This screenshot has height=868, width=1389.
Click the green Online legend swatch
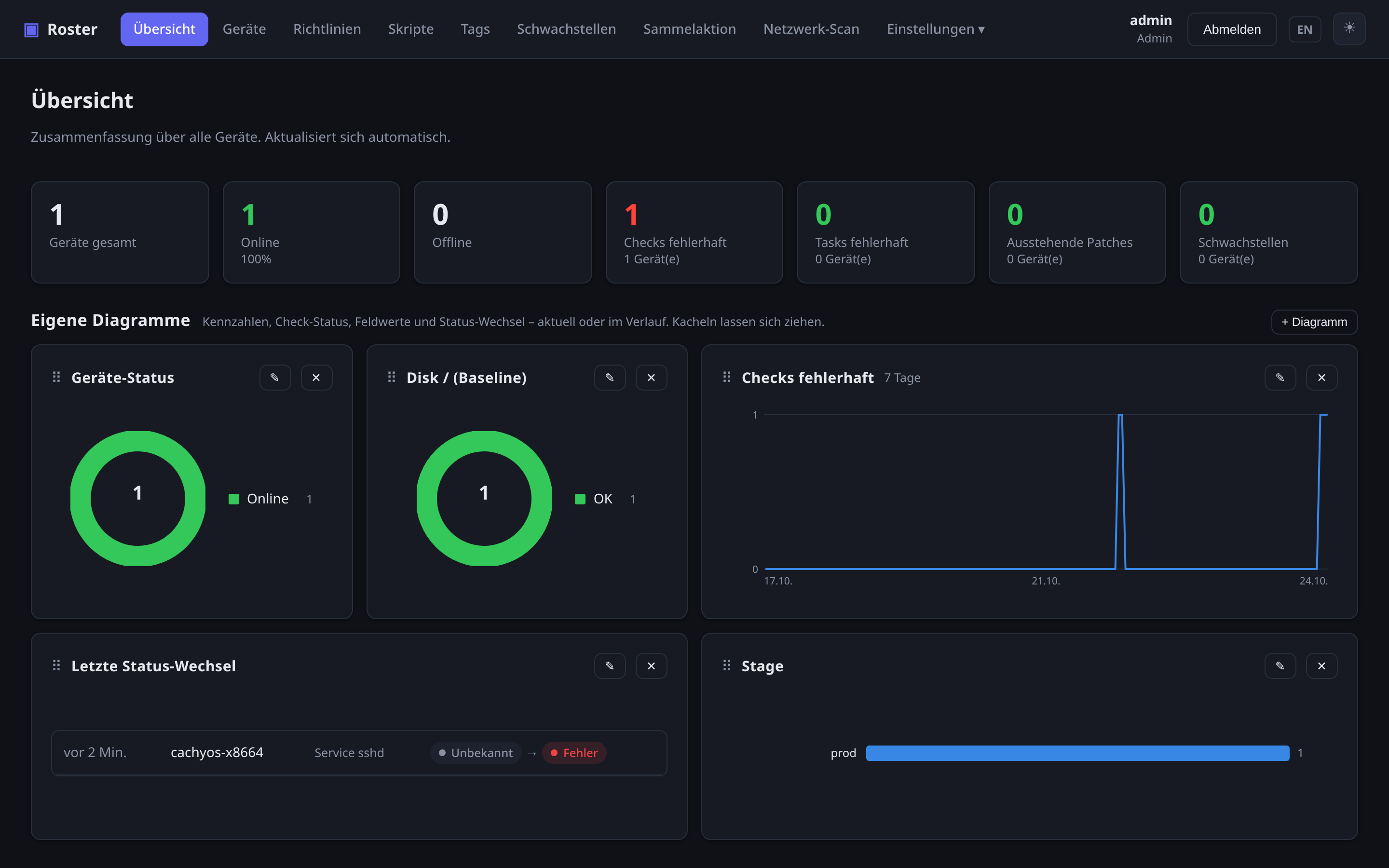click(x=233, y=499)
